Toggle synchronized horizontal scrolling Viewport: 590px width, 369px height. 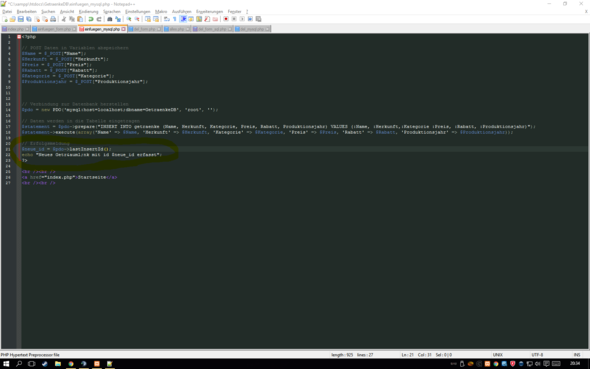[x=156, y=19]
